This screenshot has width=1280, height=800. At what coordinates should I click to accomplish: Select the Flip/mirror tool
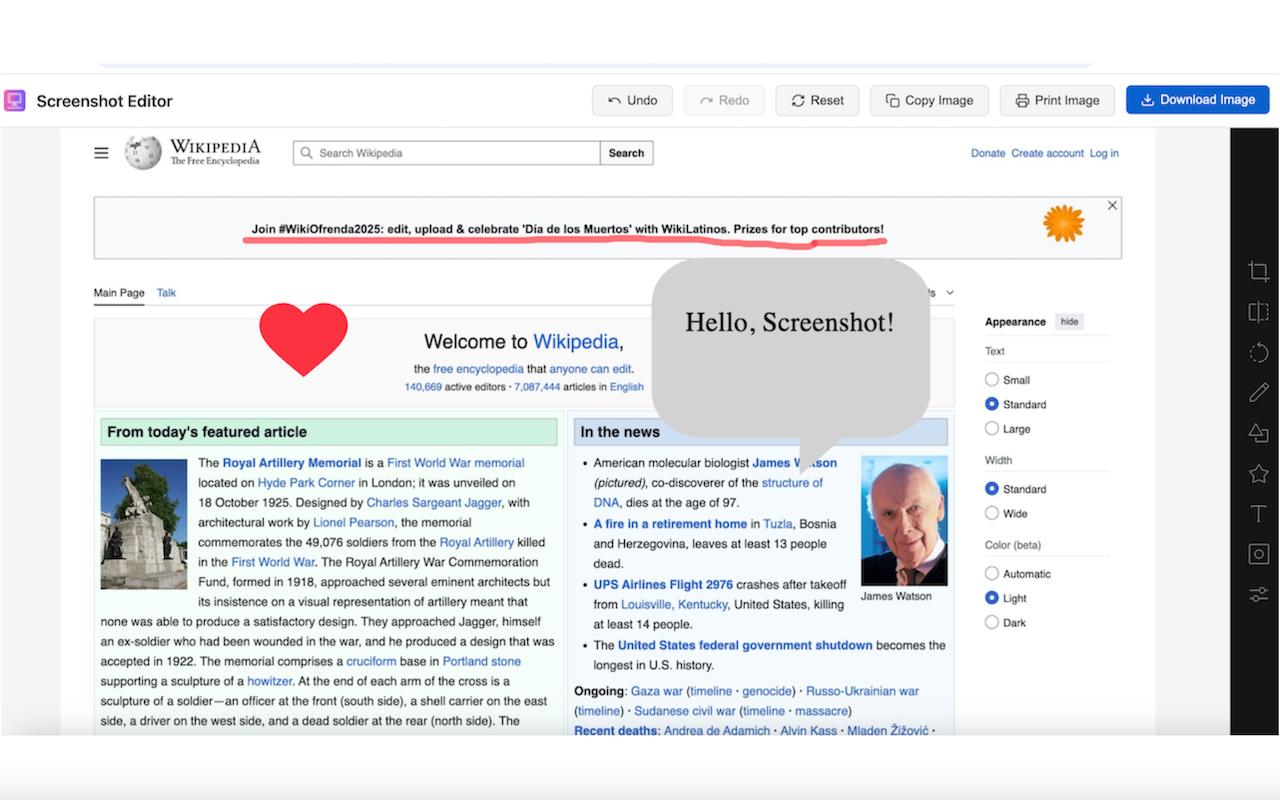pos(1258,312)
